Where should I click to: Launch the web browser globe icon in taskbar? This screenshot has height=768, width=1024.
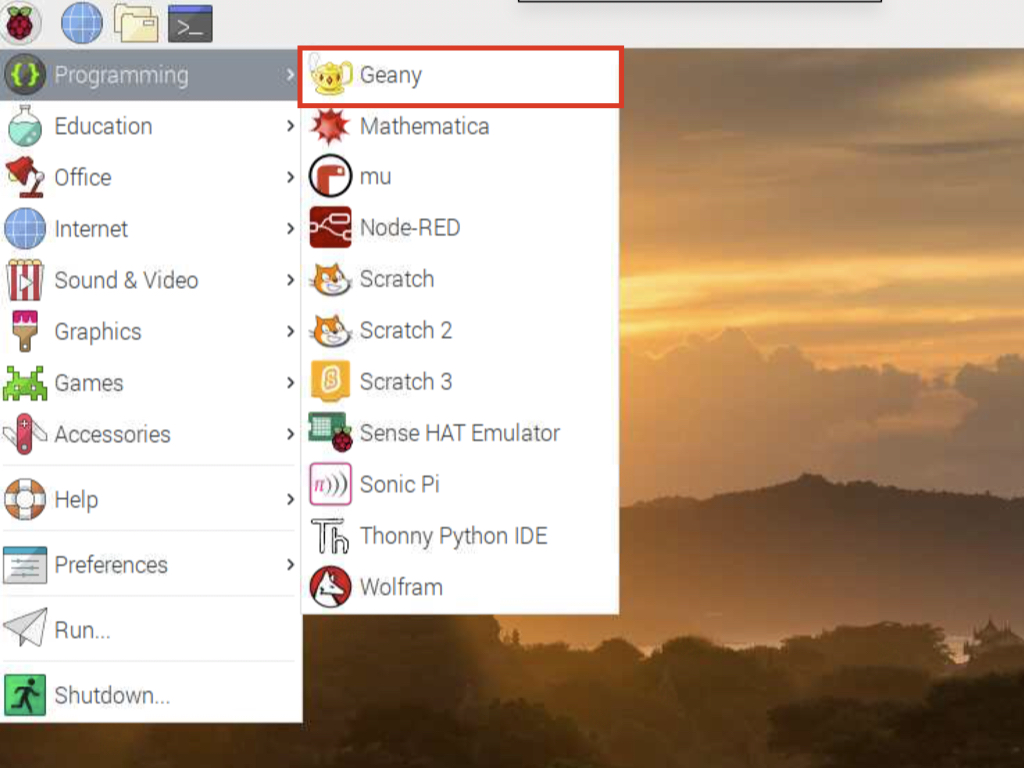82,23
